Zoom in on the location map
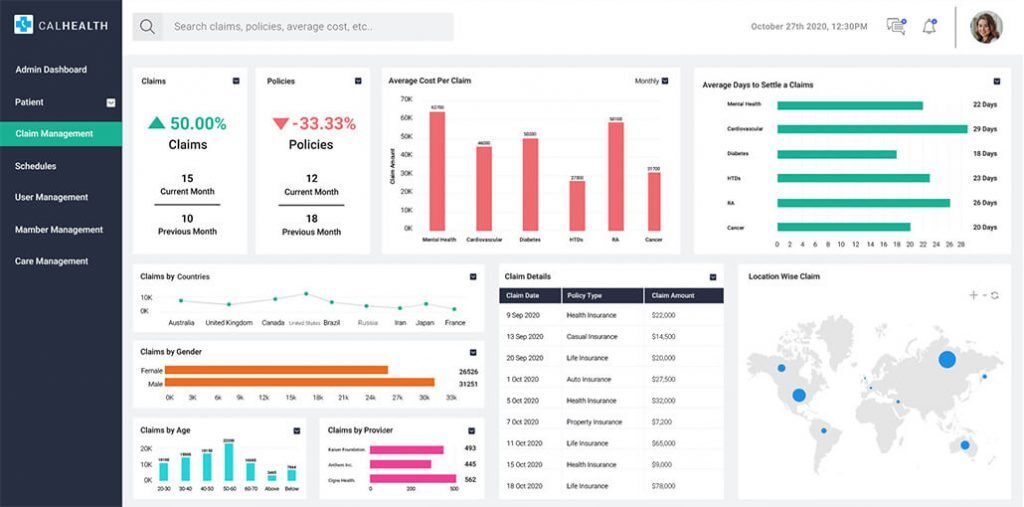 (973, 295)
